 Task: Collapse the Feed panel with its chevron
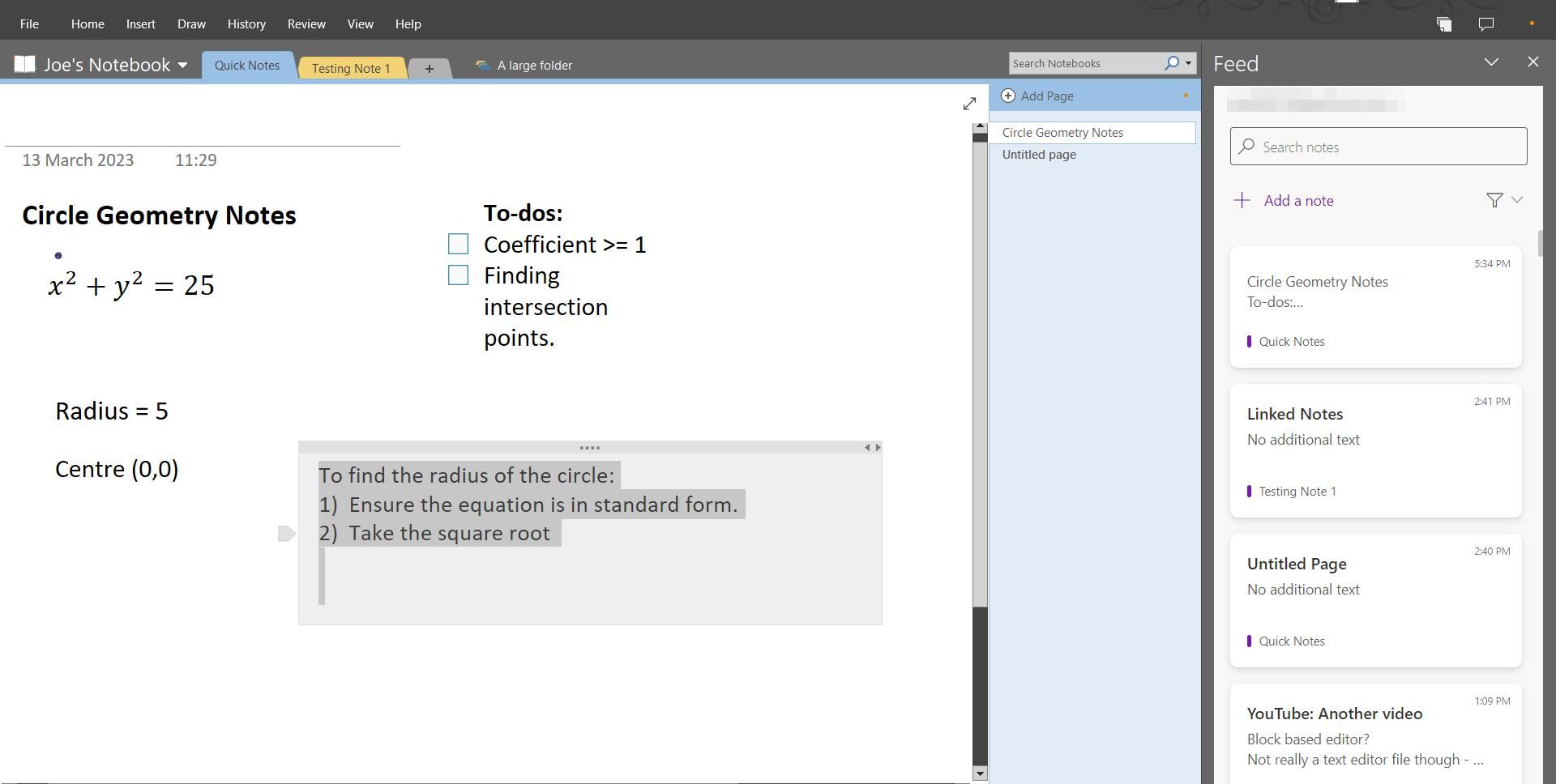coord(1492,61)
